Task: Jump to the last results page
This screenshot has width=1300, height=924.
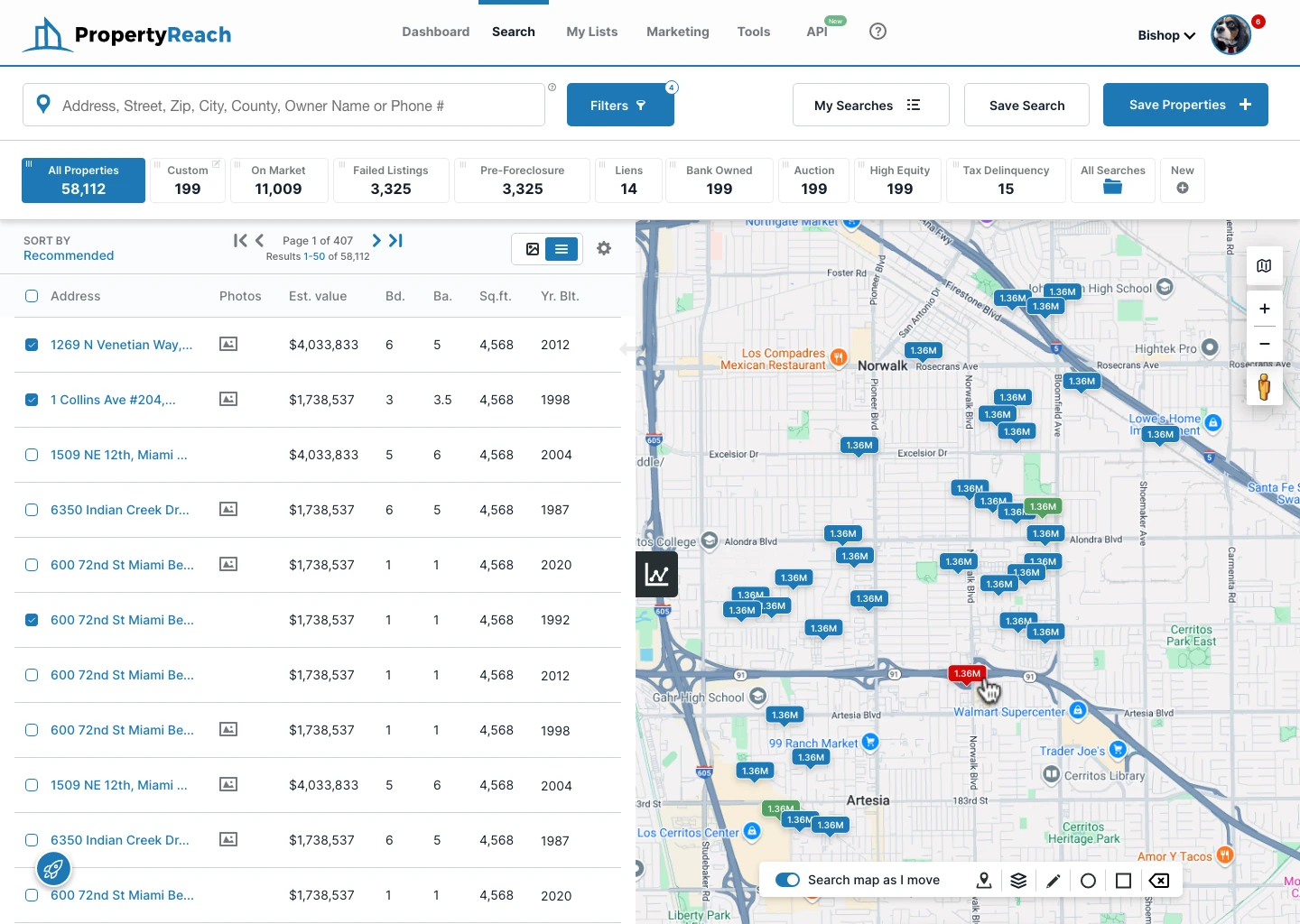Action: (x=395, y=240)
